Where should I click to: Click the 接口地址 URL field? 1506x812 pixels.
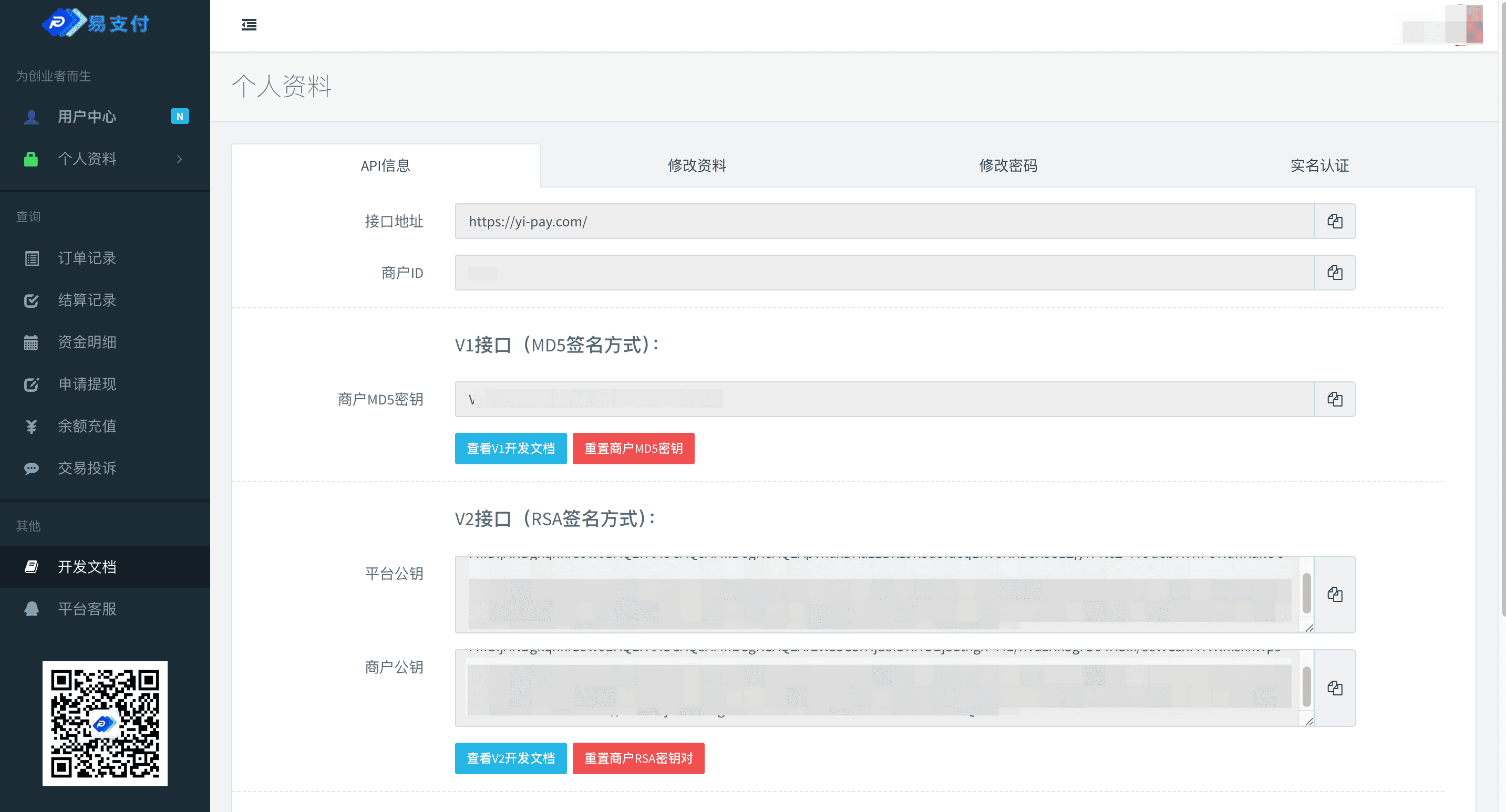(884, 222)
